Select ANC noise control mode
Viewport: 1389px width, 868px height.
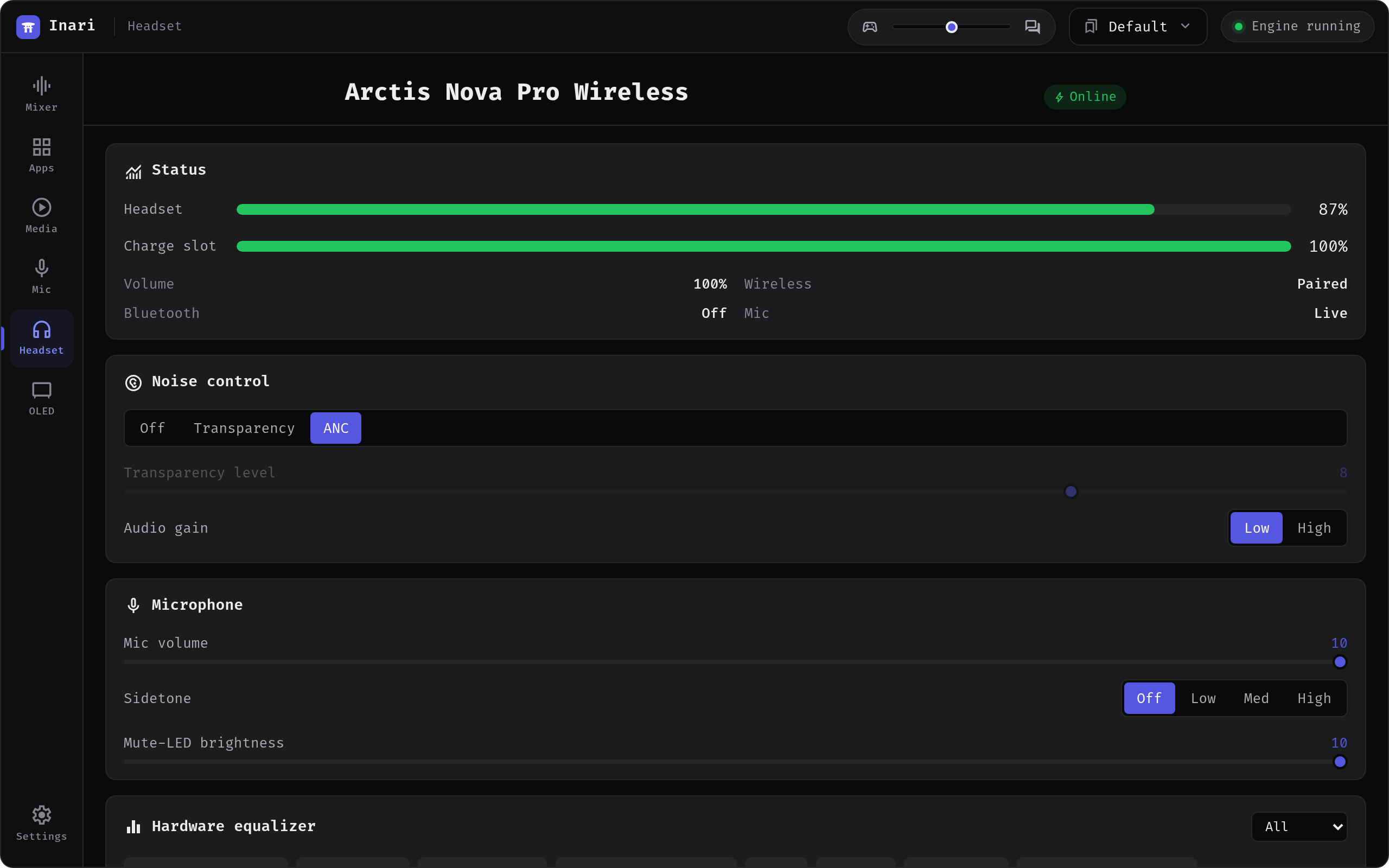[336, 428]
